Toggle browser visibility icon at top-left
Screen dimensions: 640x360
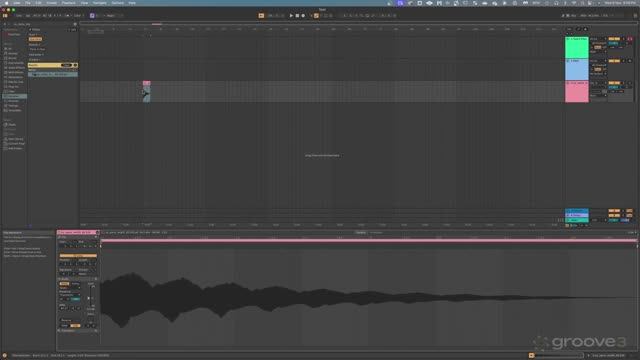click(x=5, y=16)
